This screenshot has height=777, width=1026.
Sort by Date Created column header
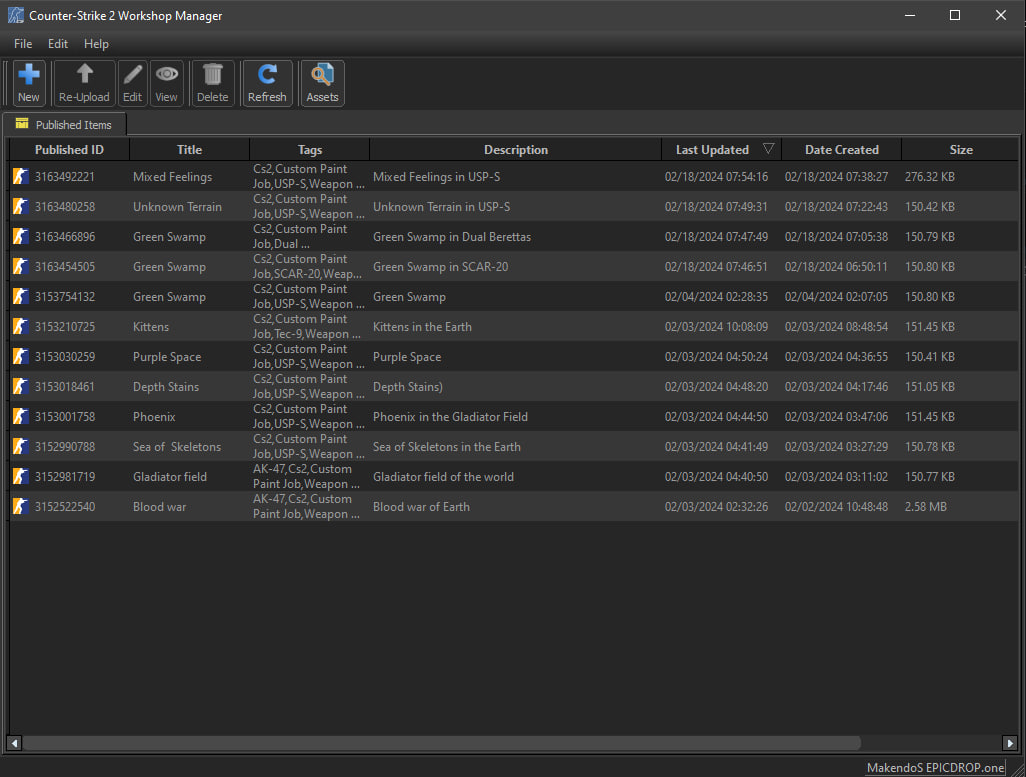(x=841, y=149)
